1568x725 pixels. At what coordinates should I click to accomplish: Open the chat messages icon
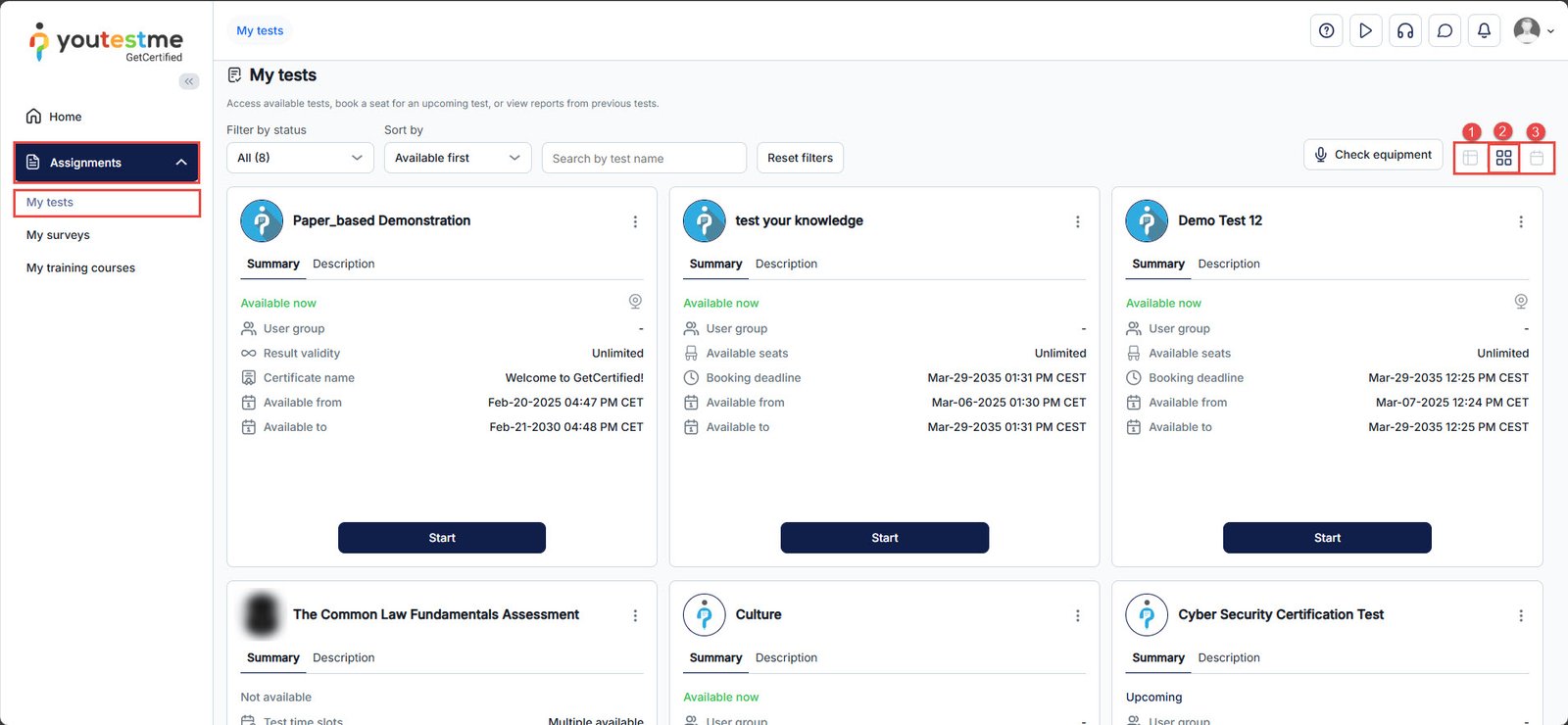(x=1445, y=30)
